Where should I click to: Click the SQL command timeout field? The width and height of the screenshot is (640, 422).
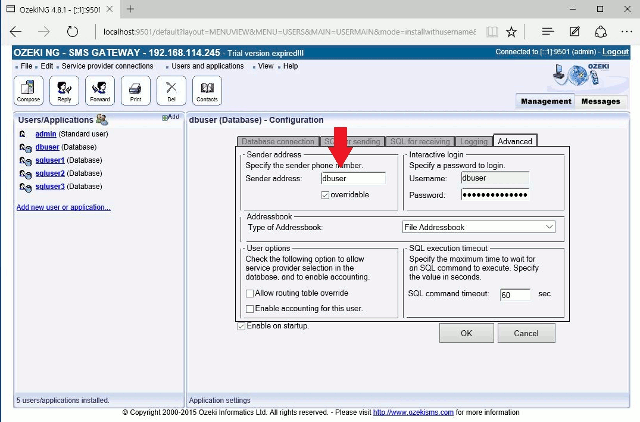tap(515, 295)
